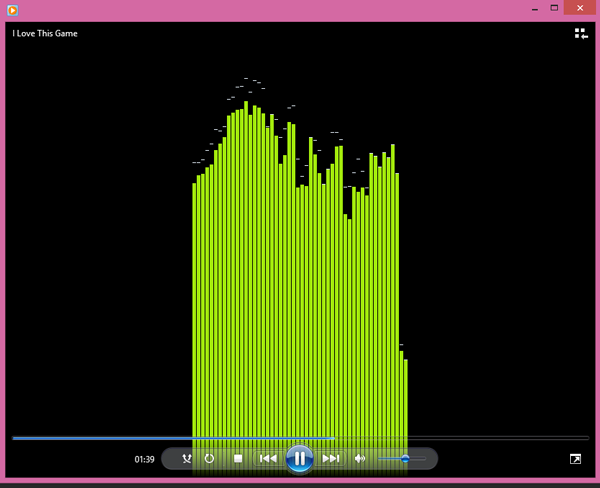
Task: Skip forward to the next track
Action: click(331, 459)
